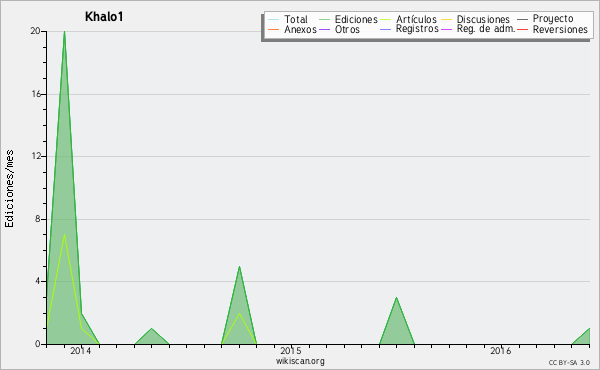Click the red Reversiones legend line swatch
Screen dimensions: 600x370
522,29
